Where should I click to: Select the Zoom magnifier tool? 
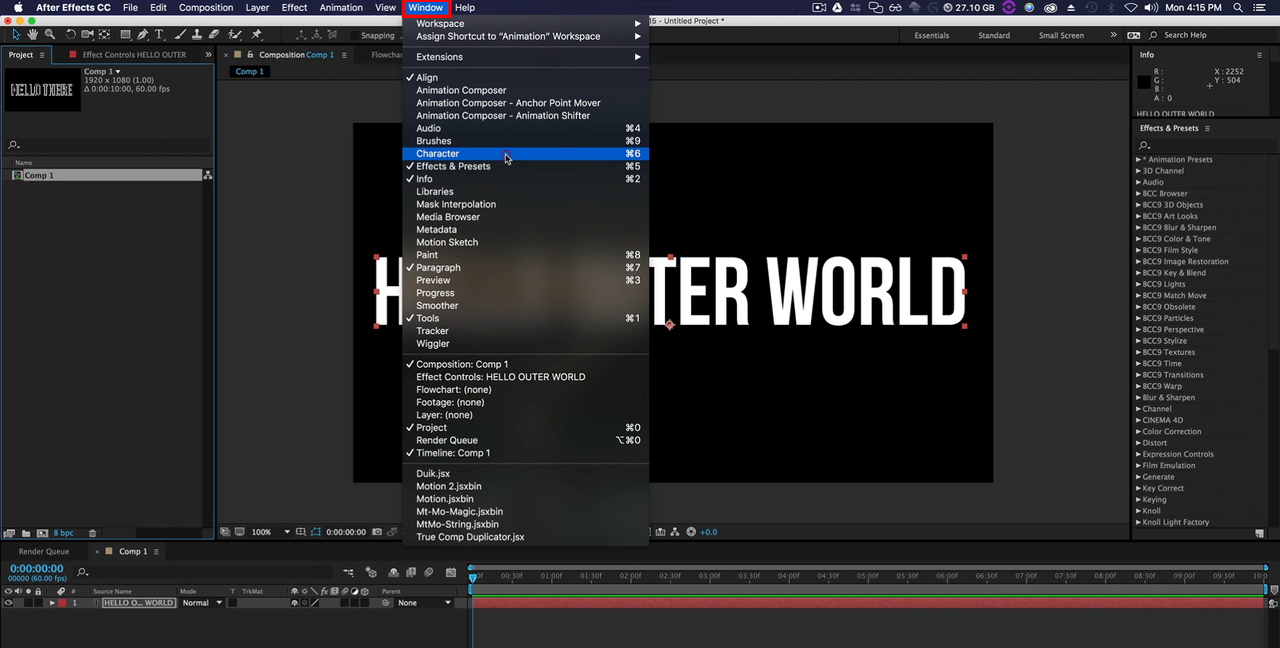50,35
